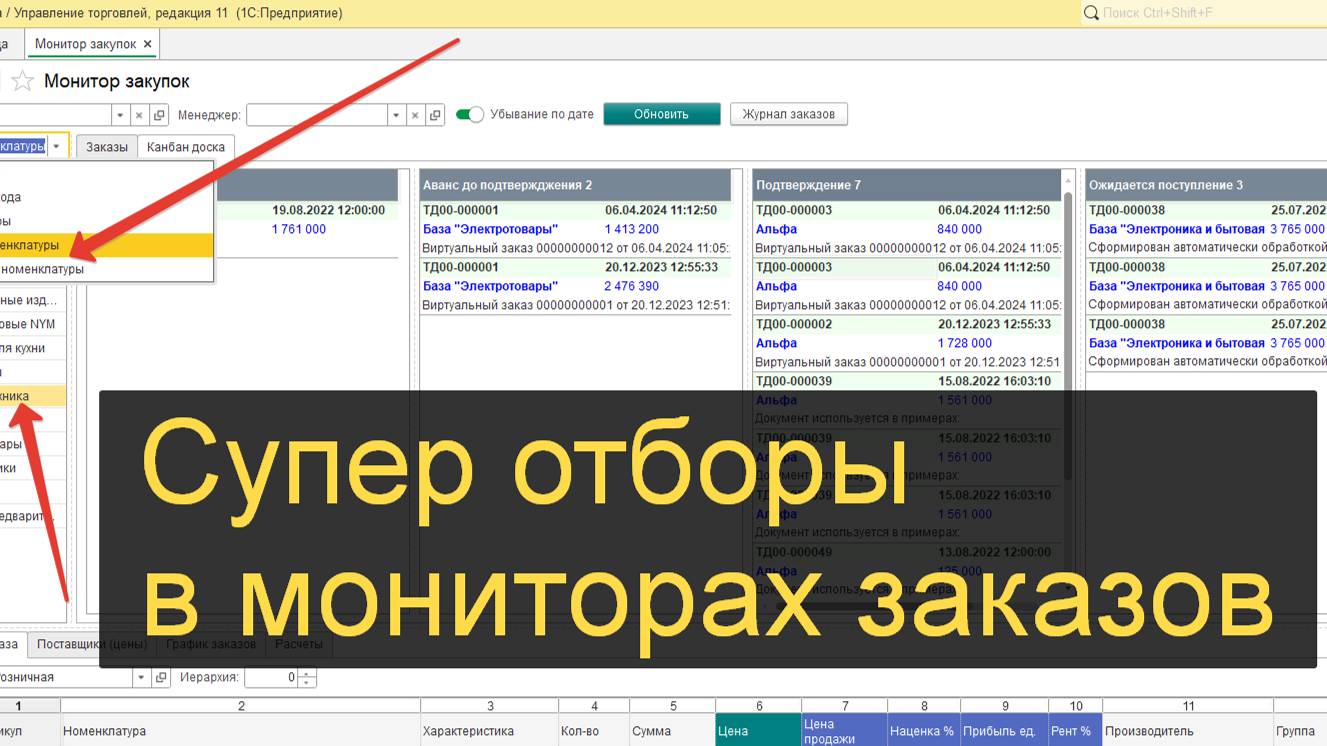Select date 19.08.2022 12:00:00
The height and width of the screenshot is (746, 1327).
(328, 210)
